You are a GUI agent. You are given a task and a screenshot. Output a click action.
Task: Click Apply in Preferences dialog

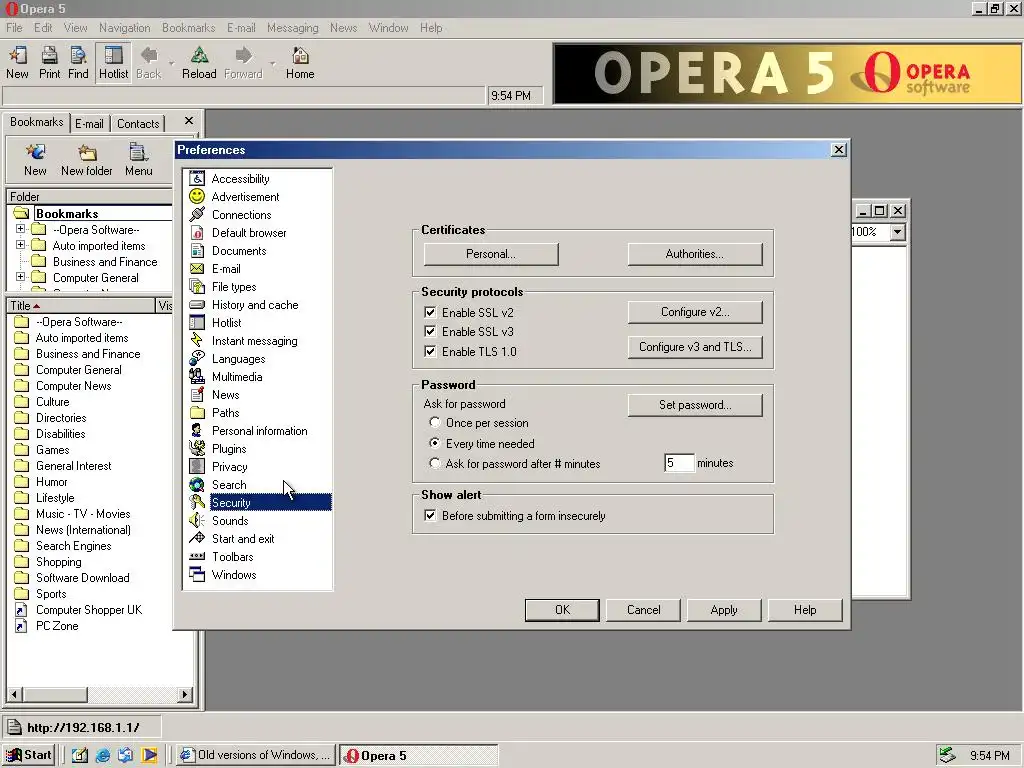pos(724,610)
